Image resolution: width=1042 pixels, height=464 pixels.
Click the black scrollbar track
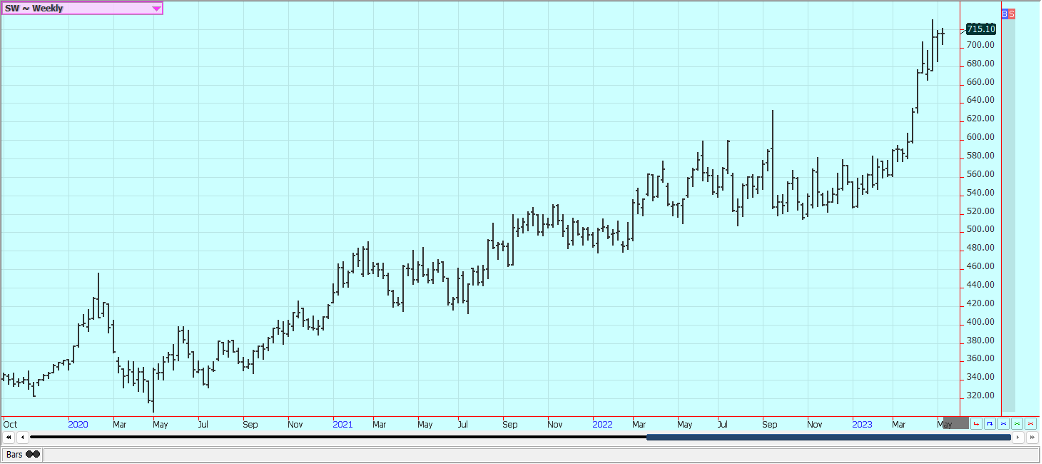338,437
